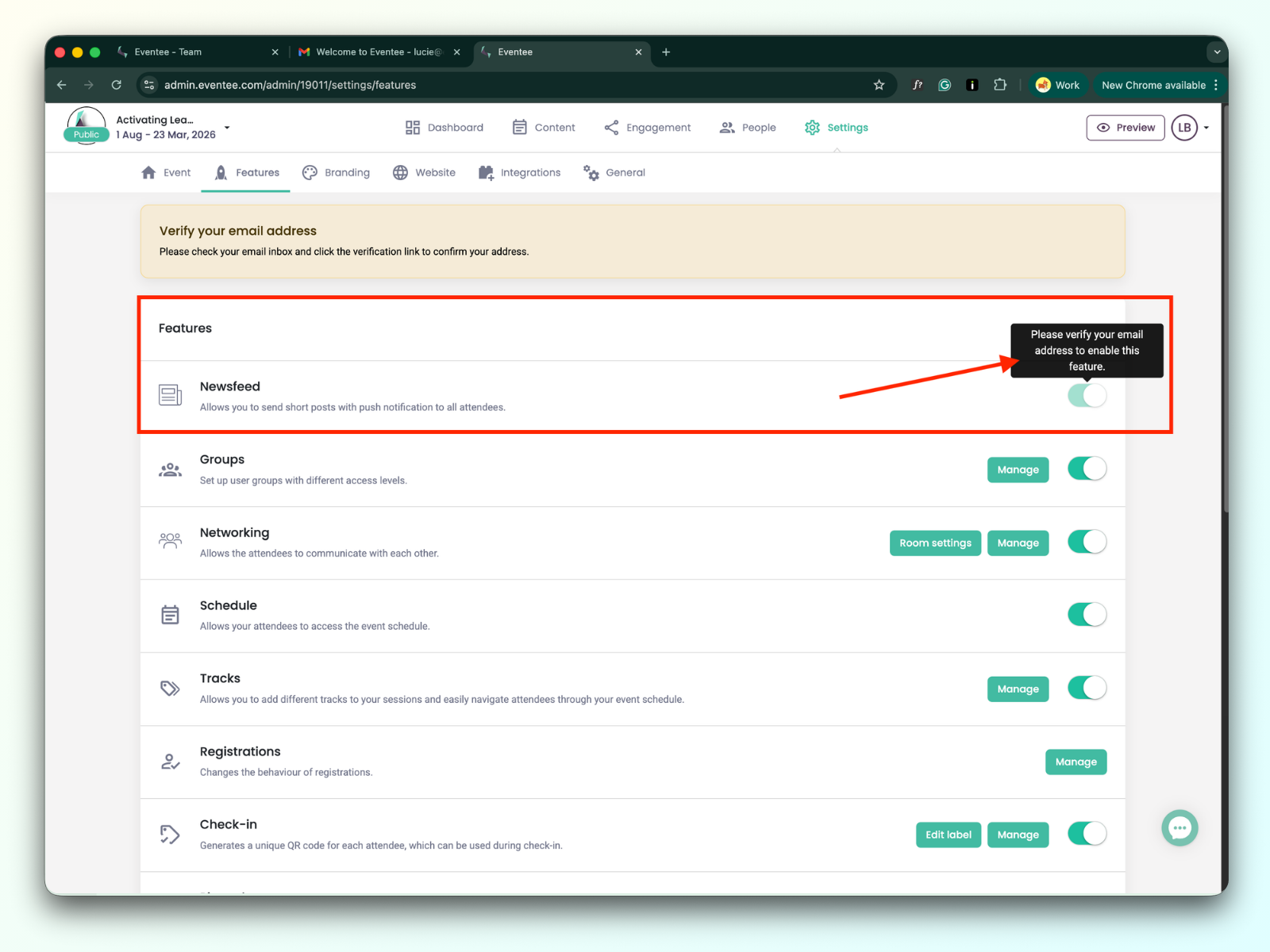Expand the event selector dropdown arrow
This screenshot has height=952, width=1270.
(227, 128)
